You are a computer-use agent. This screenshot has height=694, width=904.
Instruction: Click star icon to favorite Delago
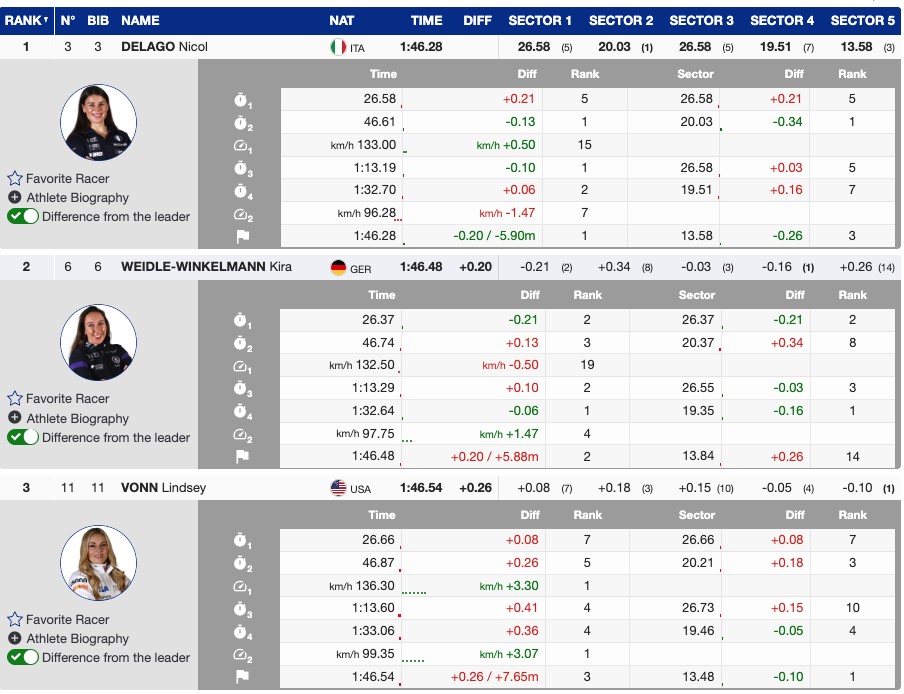point(15,179)
